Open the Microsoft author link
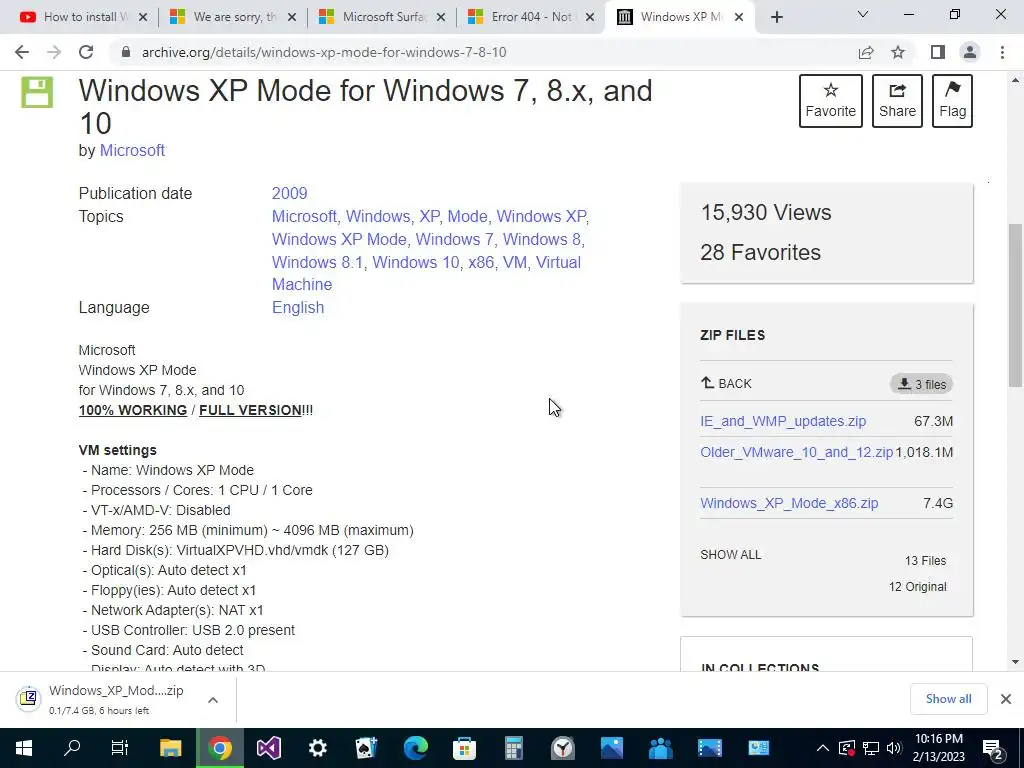This screenshot has height=768, width=1024. tap(132, 150)
